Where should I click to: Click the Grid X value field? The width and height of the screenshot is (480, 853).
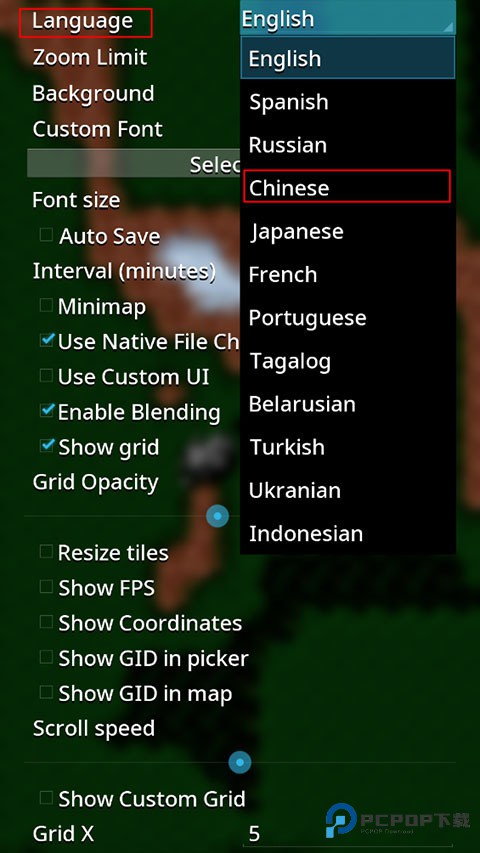pos(348,833)
